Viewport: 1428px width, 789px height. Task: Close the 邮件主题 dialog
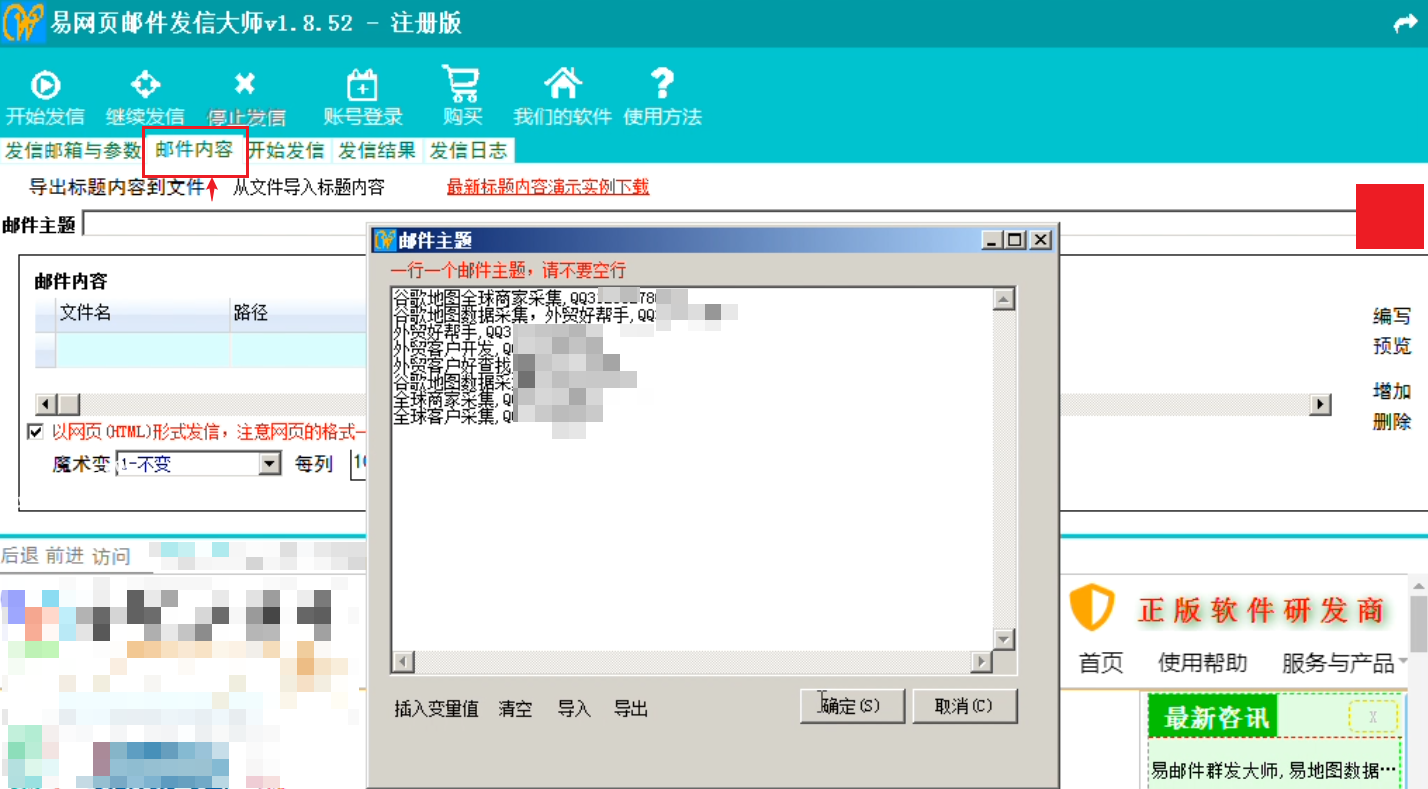click(1041, 240)
